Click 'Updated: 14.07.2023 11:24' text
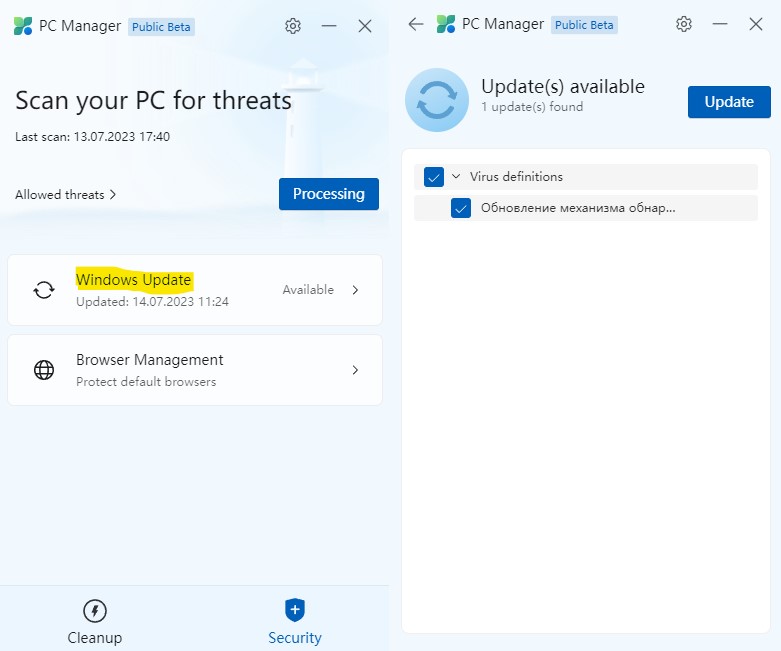The width and height of the screenshot is (781, 651). pos(152,302)
